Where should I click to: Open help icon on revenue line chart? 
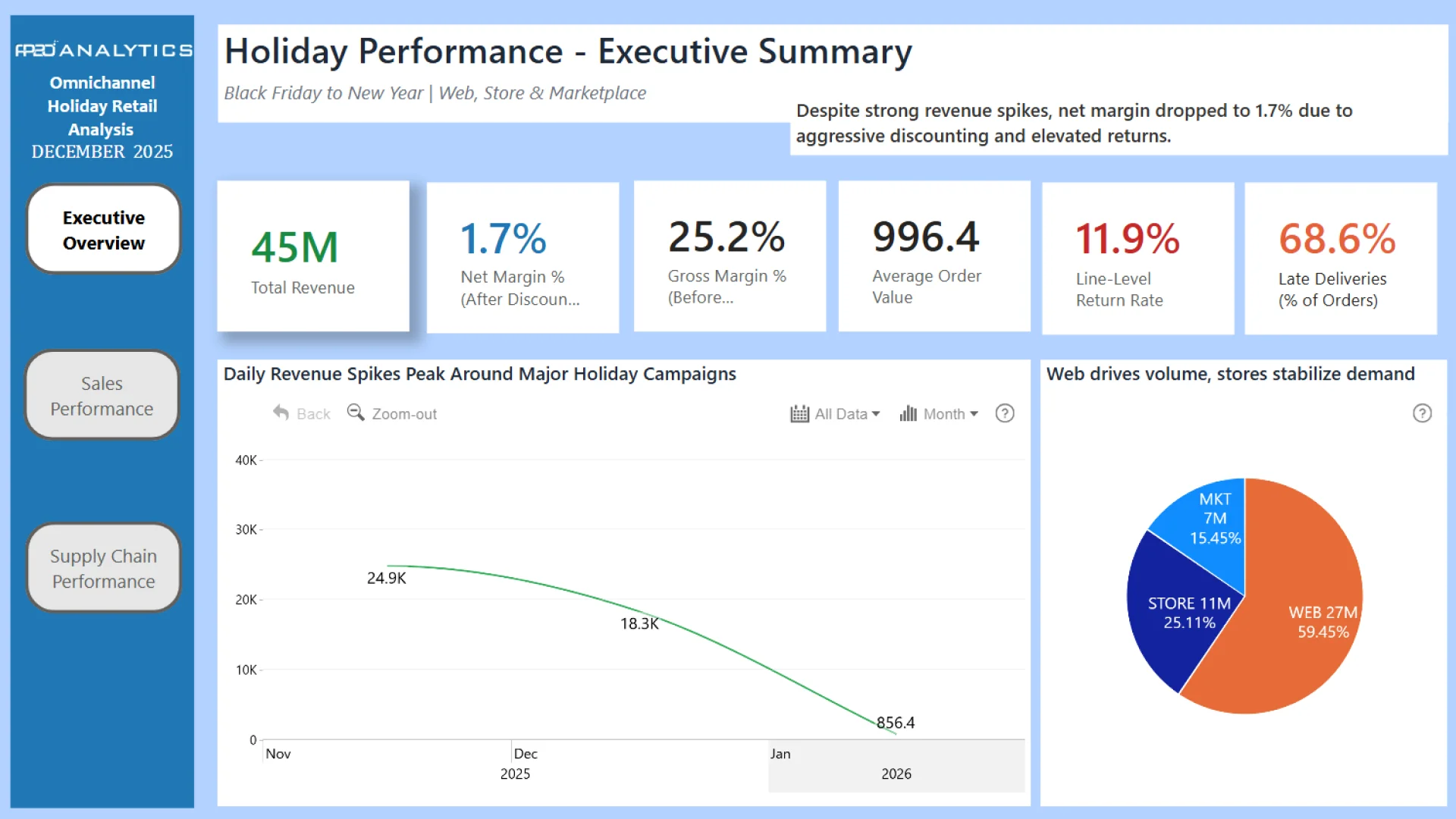[1005, 413]
